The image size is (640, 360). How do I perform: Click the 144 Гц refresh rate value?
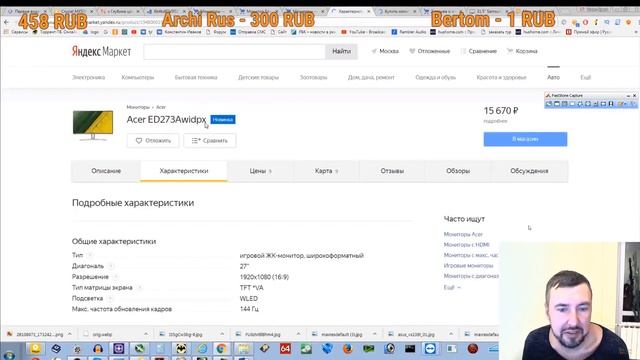249,309
